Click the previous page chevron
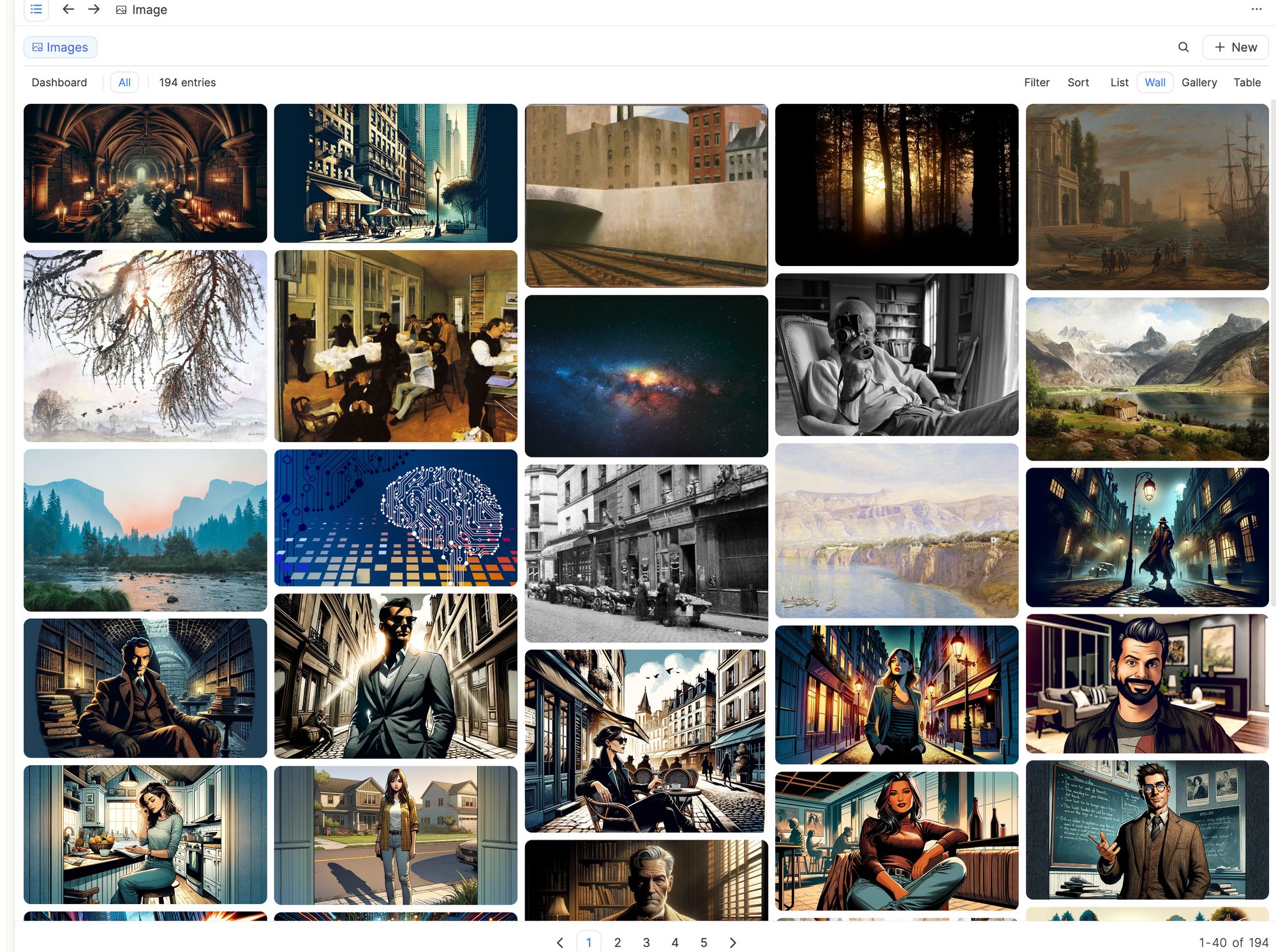The width and height of the screenshot is (1276, 952). 560,942
